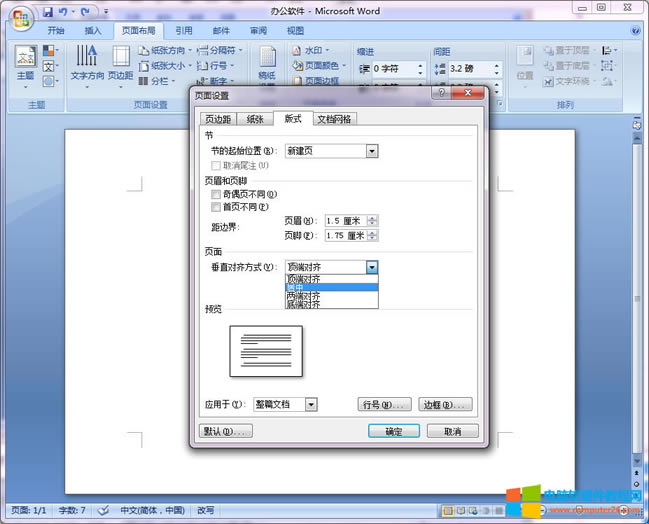This screenshot has height=524, width=649.
Task: Click 边框(B)... button in dialog
Action: tap(445, 404)
